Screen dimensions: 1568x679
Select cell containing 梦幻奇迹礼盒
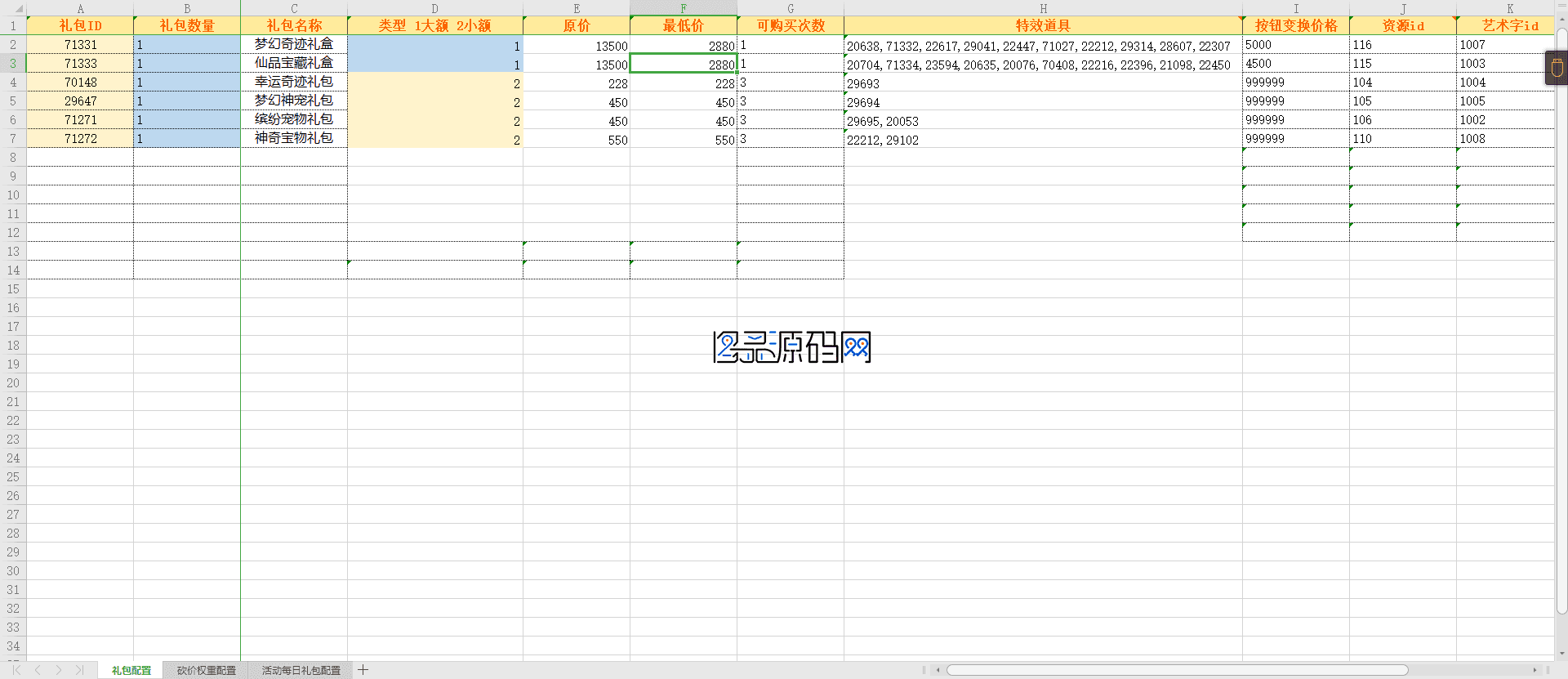294,44
